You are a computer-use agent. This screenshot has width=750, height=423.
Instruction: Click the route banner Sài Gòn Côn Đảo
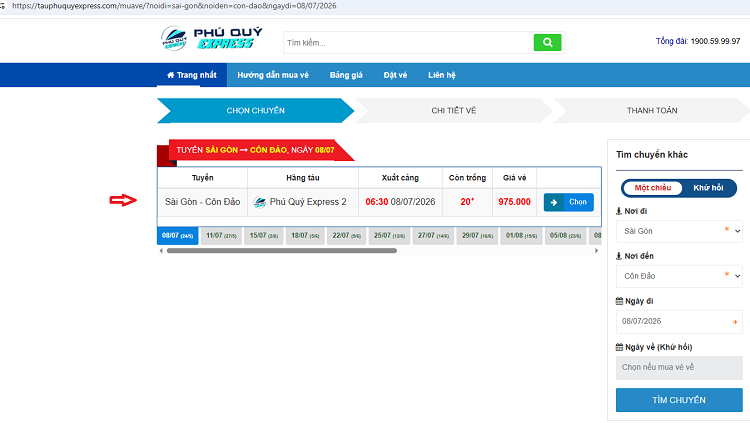tap(255, 150)
